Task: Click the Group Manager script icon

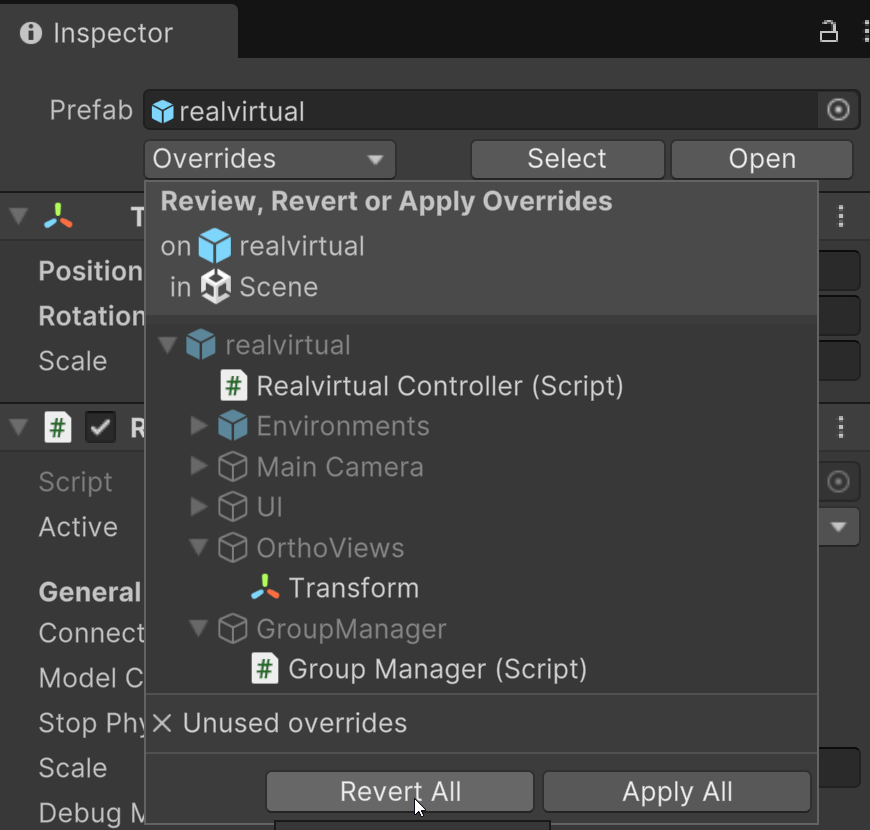Action: pyautogui.click(x=265, y=669)
